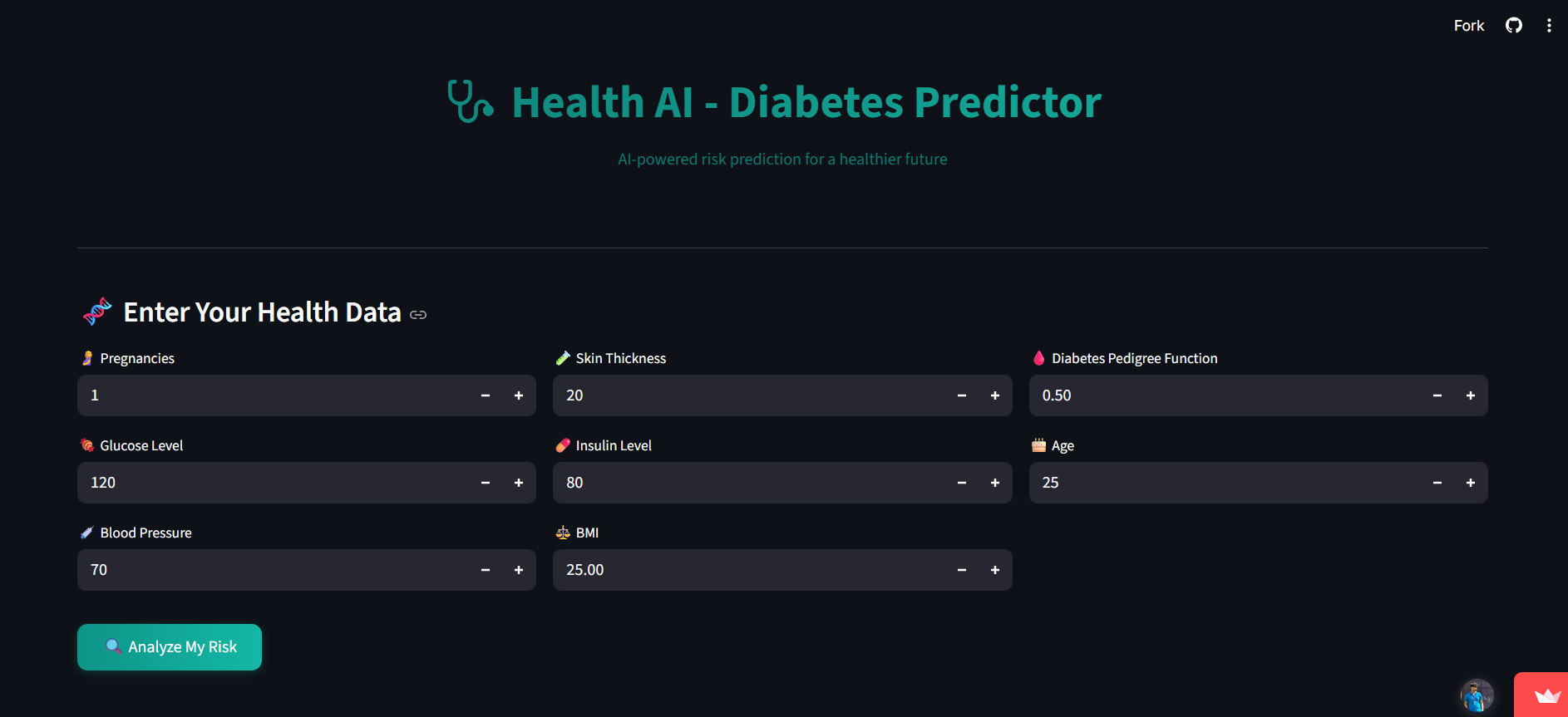Click the cake emoji beside Age
This screenshot has height=717, width=1568.
(x=1038, y=444)
